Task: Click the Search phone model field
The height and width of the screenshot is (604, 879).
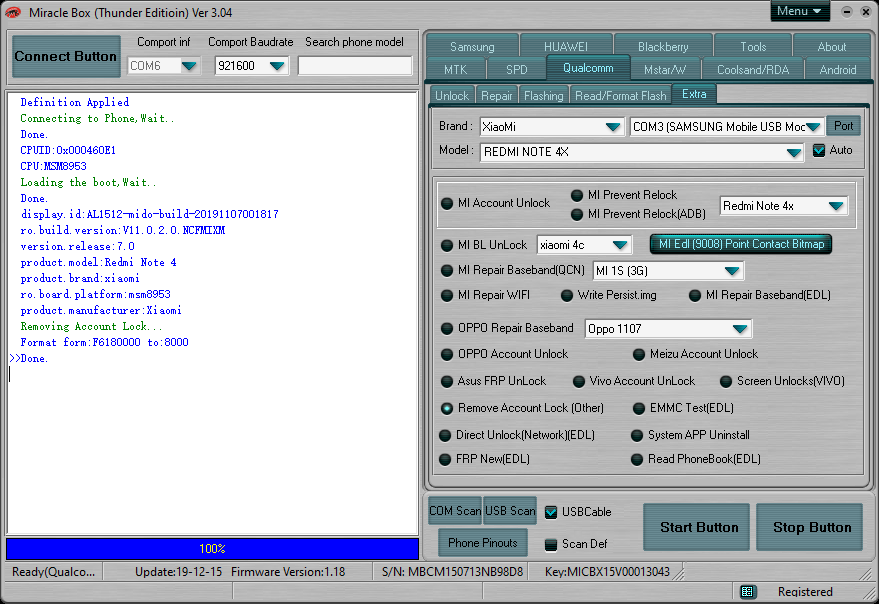Action: 355,66
